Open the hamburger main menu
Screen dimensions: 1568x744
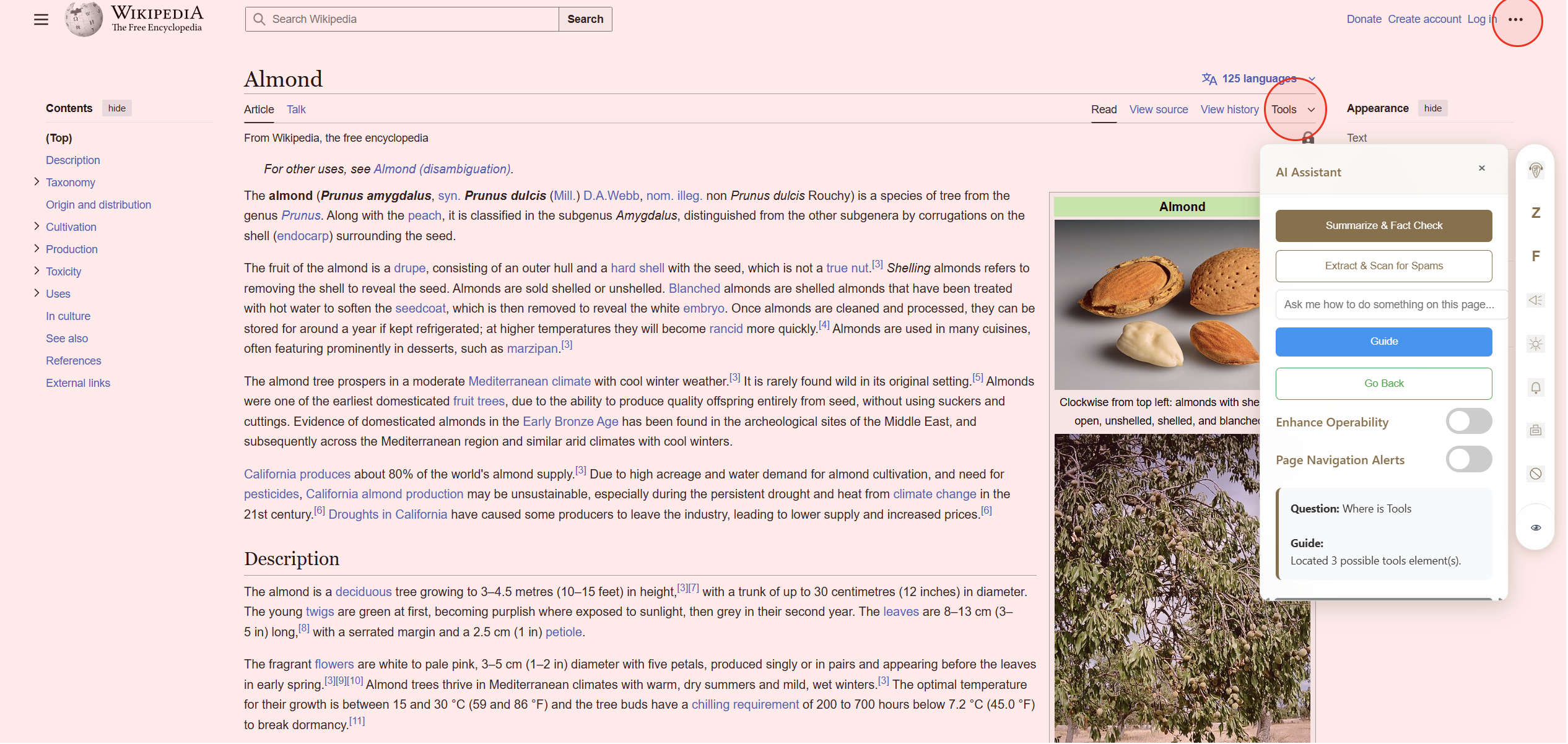click(x=41, y=19)
